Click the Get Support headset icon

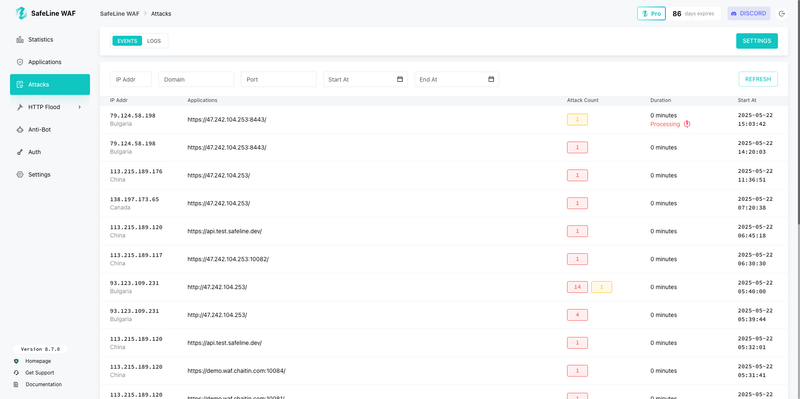point(16,372)
